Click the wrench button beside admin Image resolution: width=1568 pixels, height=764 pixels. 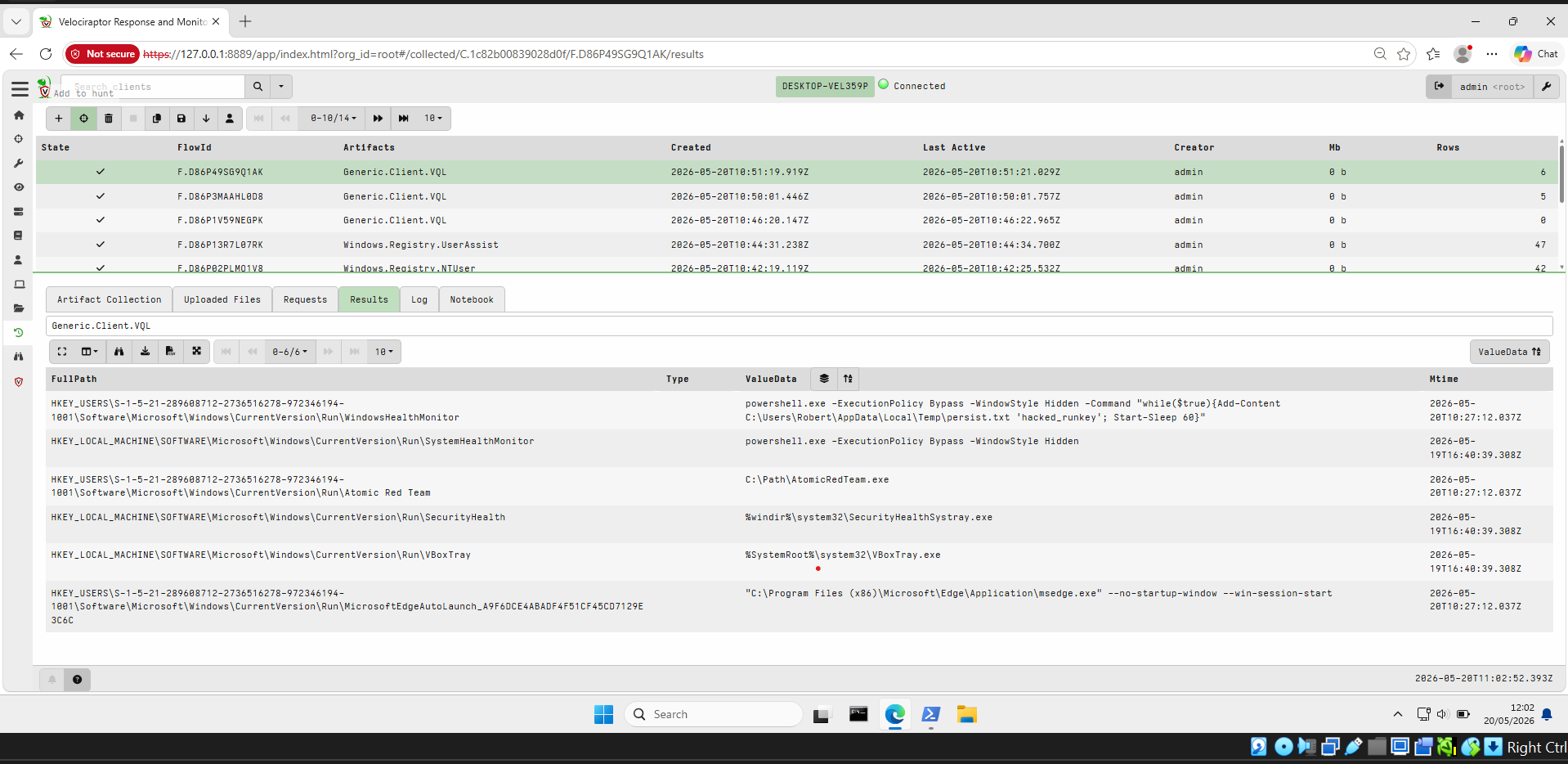point(1547,87)
